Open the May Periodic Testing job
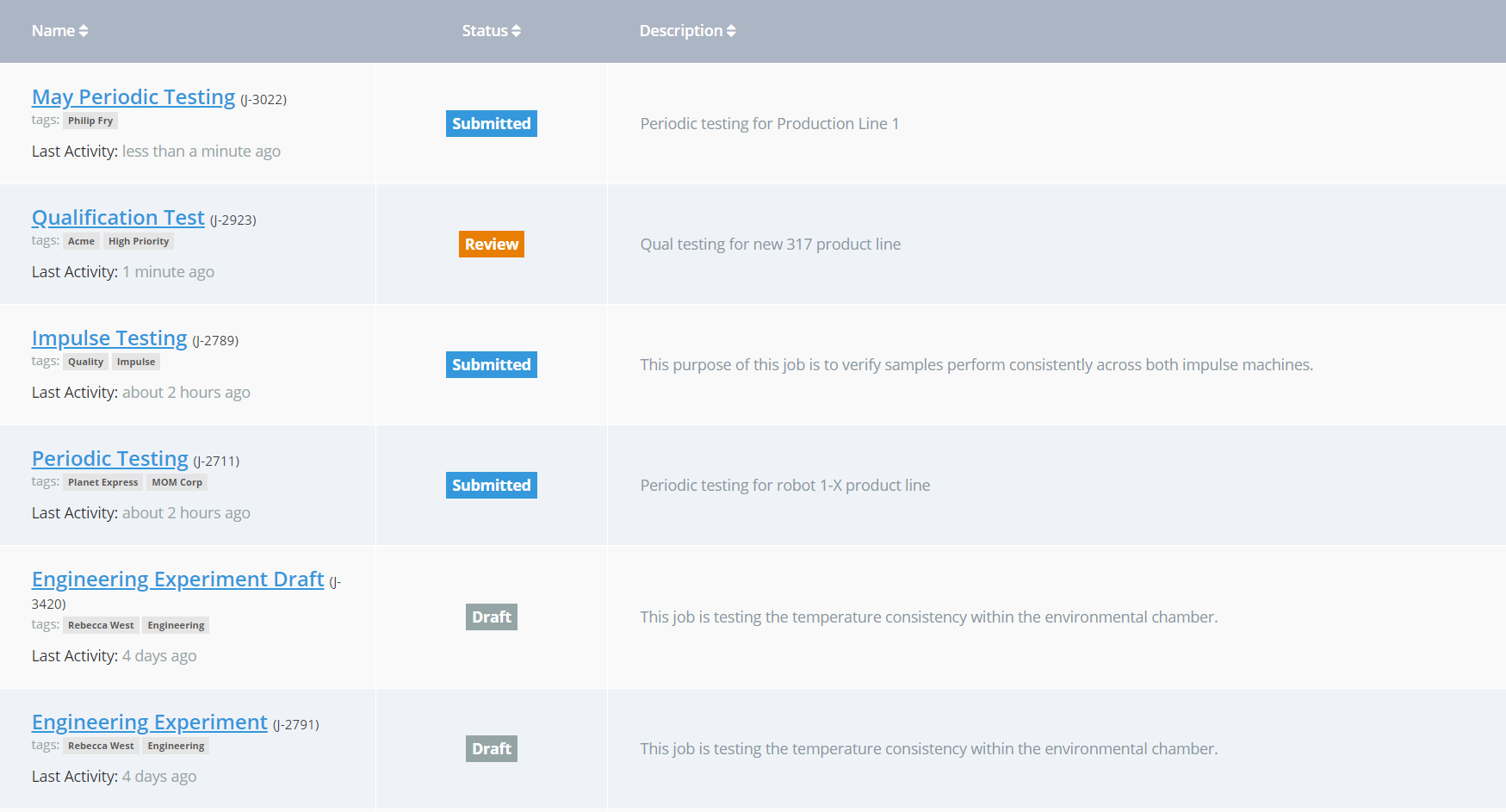 (x=133, y=97)
